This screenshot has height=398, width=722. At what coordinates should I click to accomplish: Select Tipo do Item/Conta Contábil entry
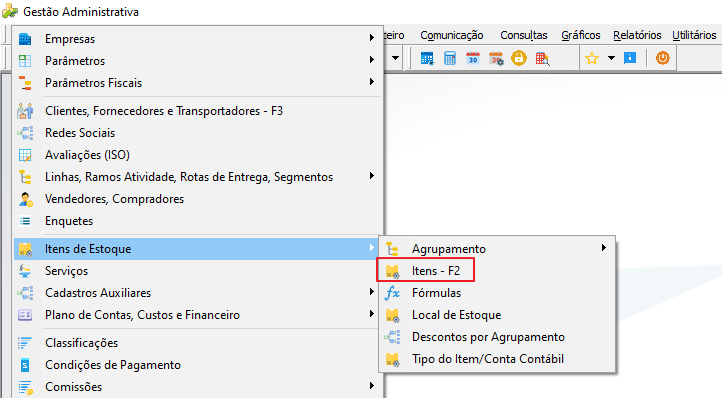pos(497,359)
